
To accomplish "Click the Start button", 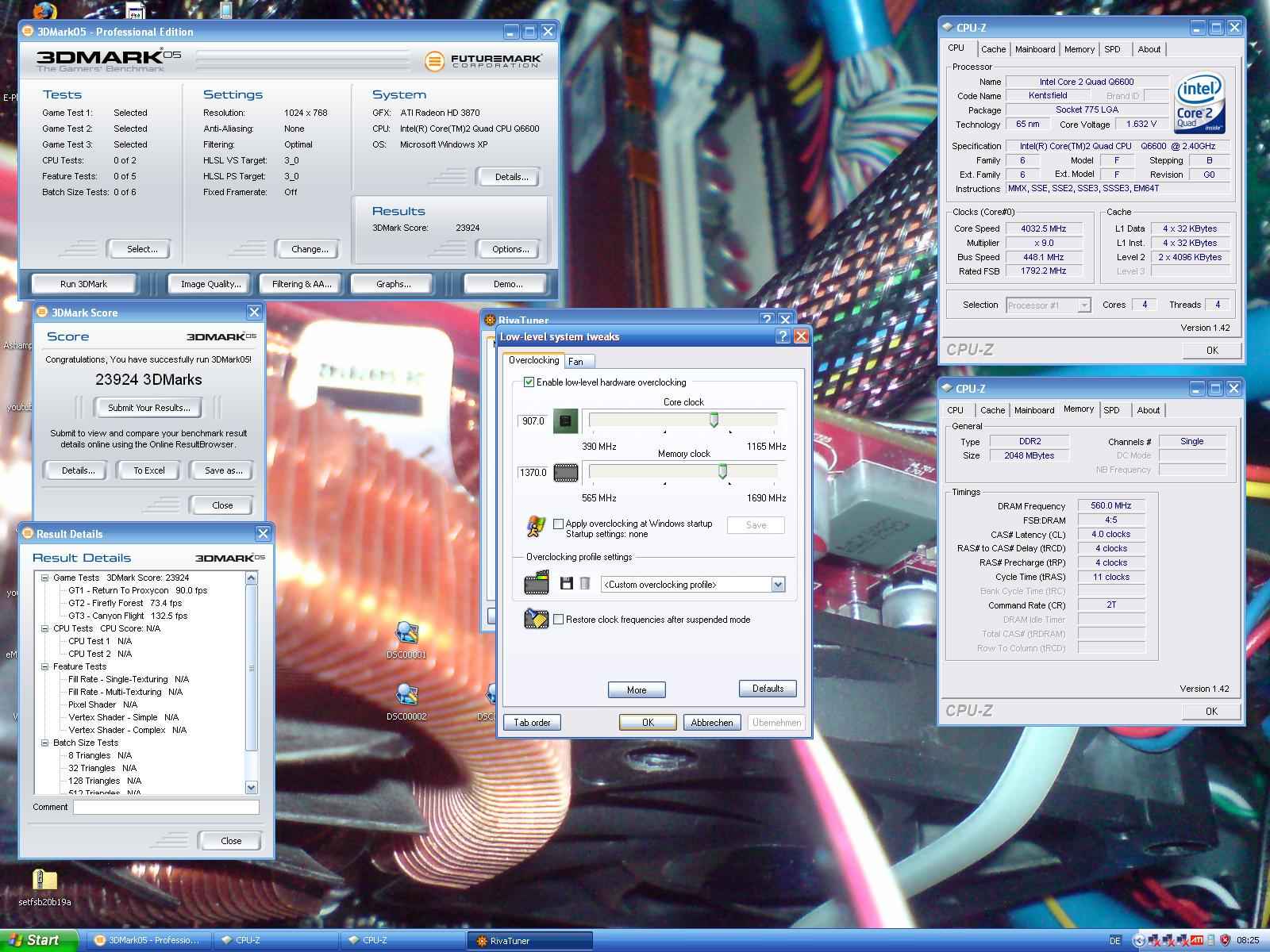I will [39, 940].
